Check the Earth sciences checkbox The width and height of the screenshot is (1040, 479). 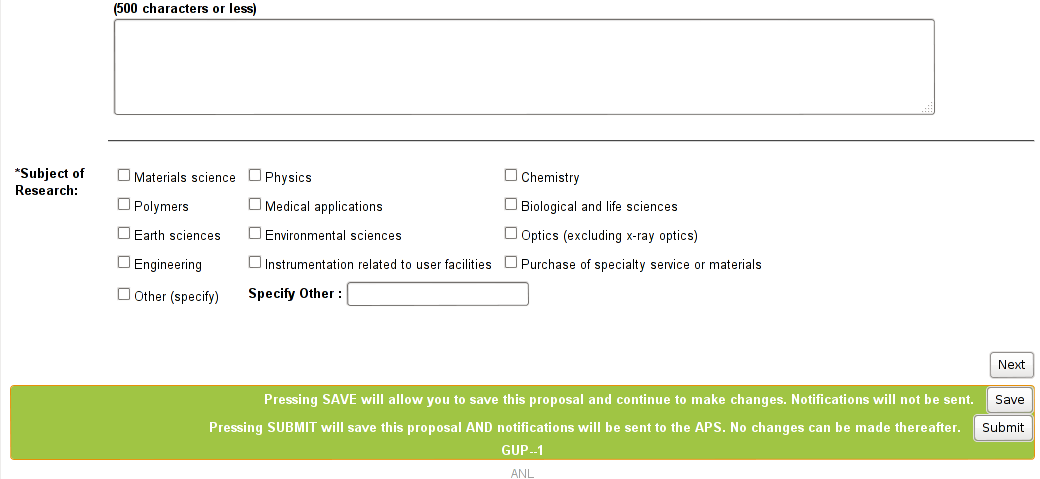click(124, 234)
